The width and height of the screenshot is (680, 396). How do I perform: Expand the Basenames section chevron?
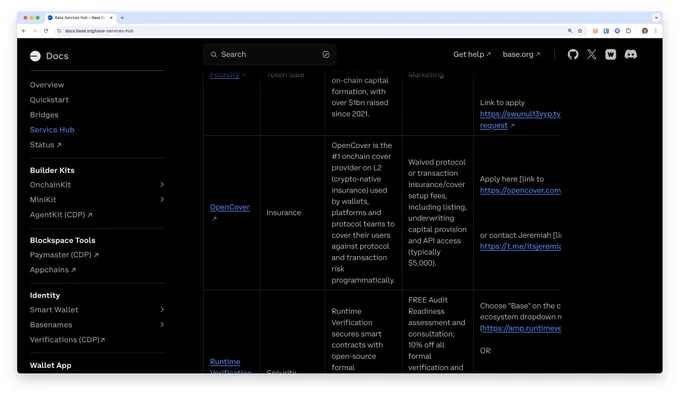(x=162, y=324)
